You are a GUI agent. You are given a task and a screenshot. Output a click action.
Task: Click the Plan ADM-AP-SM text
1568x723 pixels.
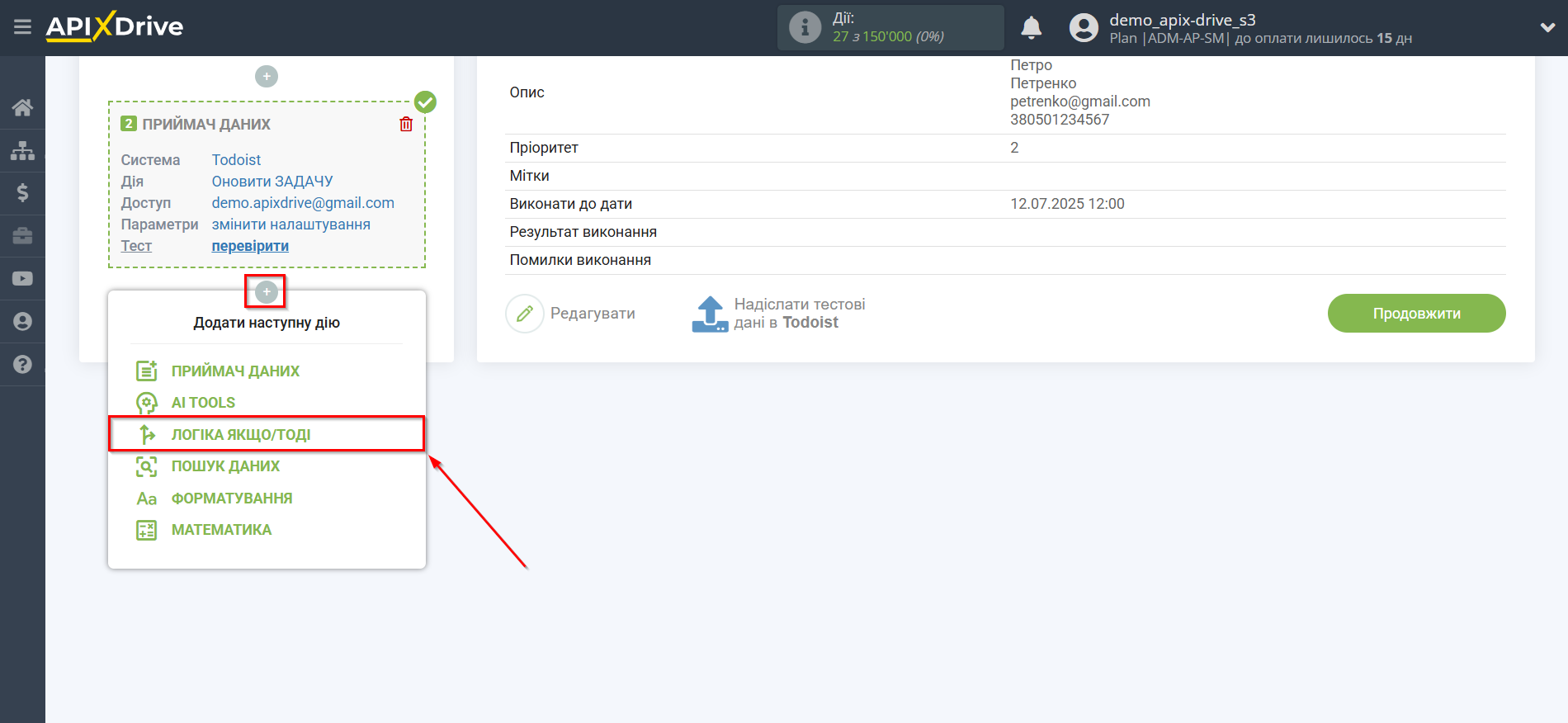1169,38
